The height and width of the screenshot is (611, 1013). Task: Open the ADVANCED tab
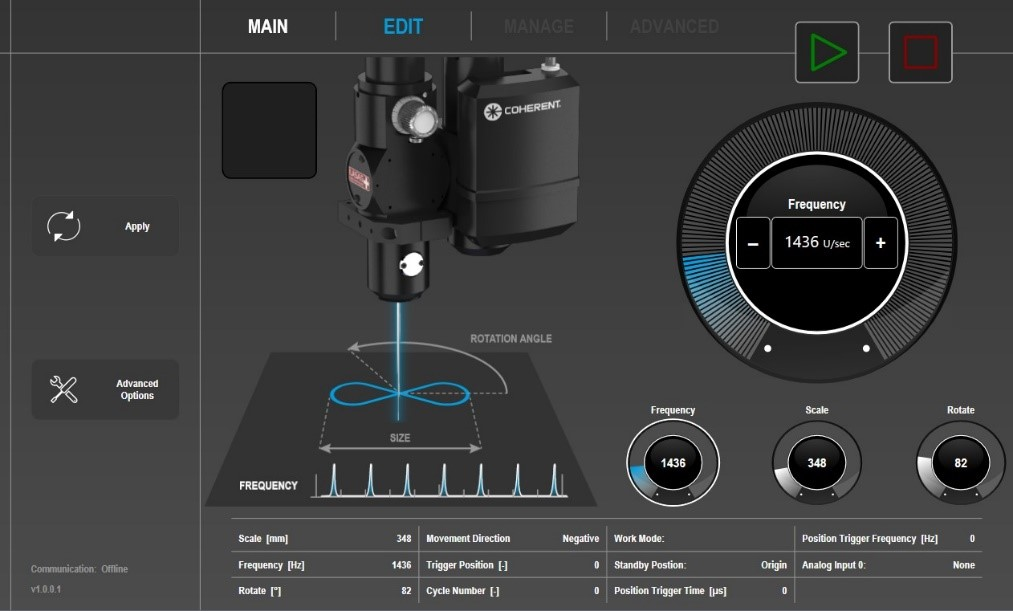tap(674, 27)
